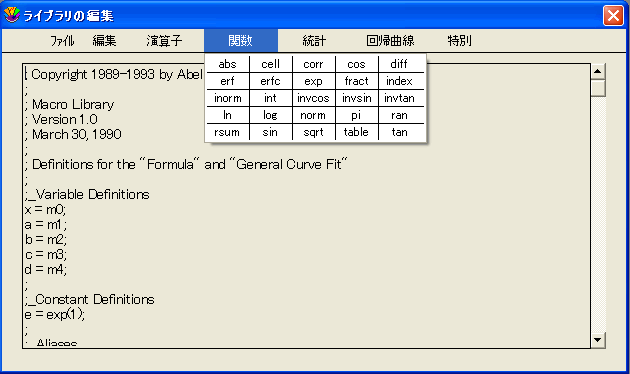Place cursor on the 'x = m0;' line
630x374 pixels.
click(x=45, y=210)
